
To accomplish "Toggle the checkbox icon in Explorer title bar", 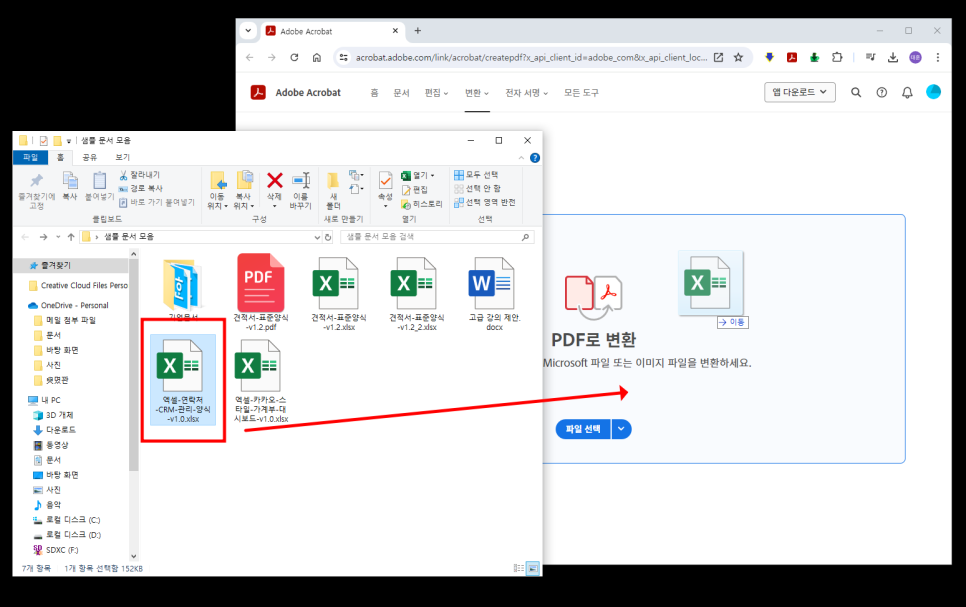I will tap(43, 141).
